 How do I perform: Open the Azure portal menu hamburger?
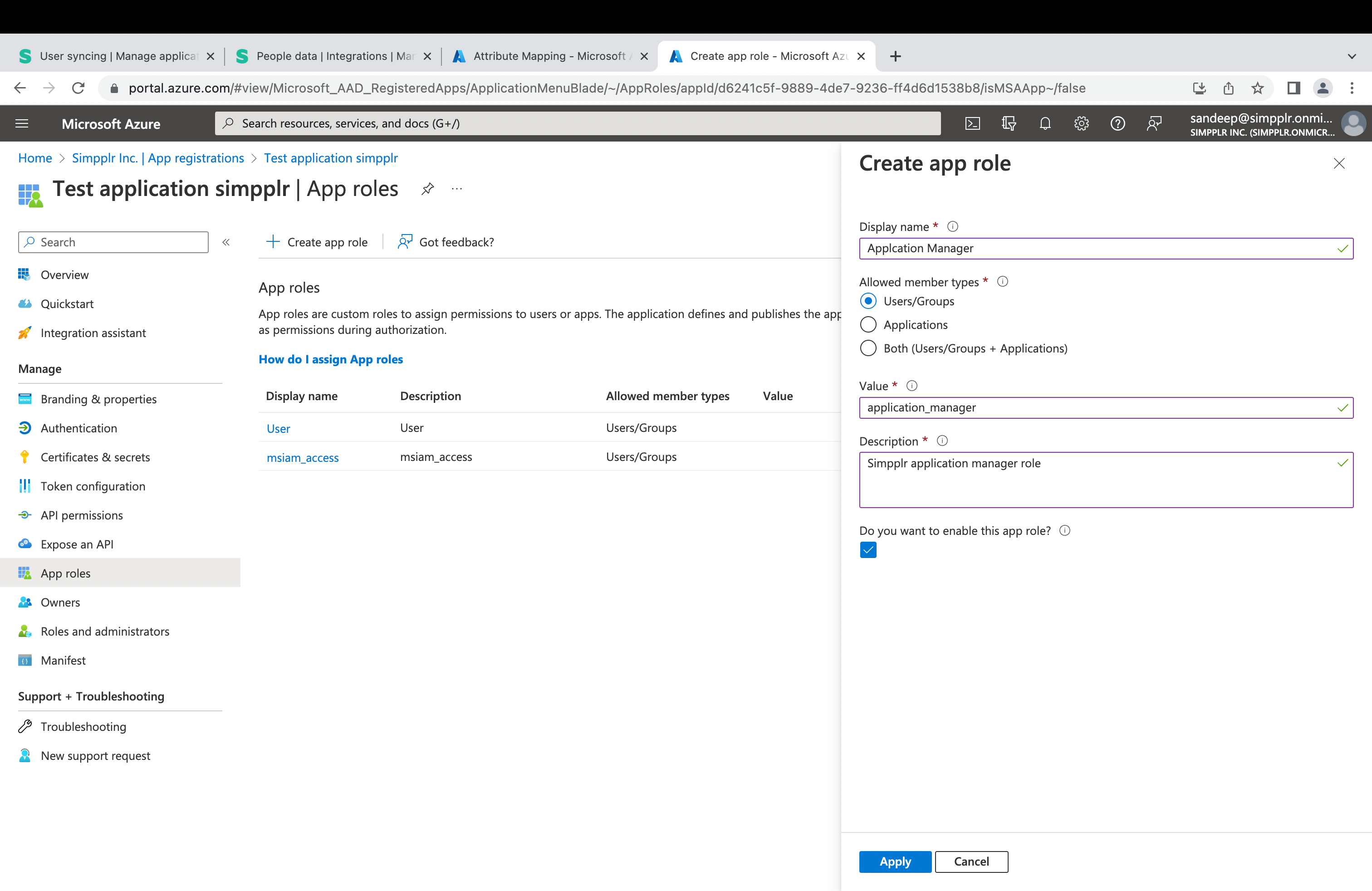coord(21,123)
